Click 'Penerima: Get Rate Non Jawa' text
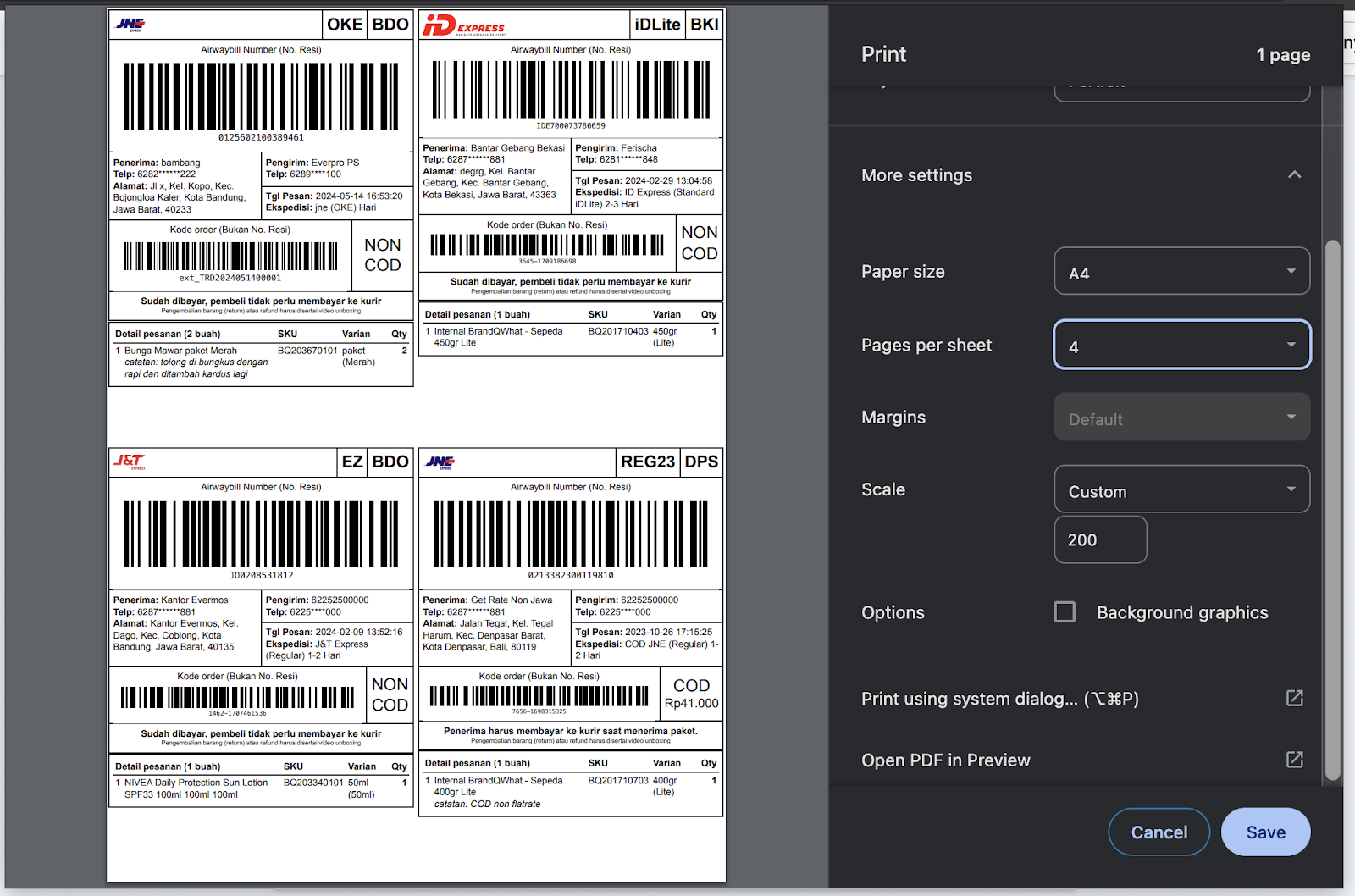Viewport: 1355px width, 896px height. pos(487,600)
